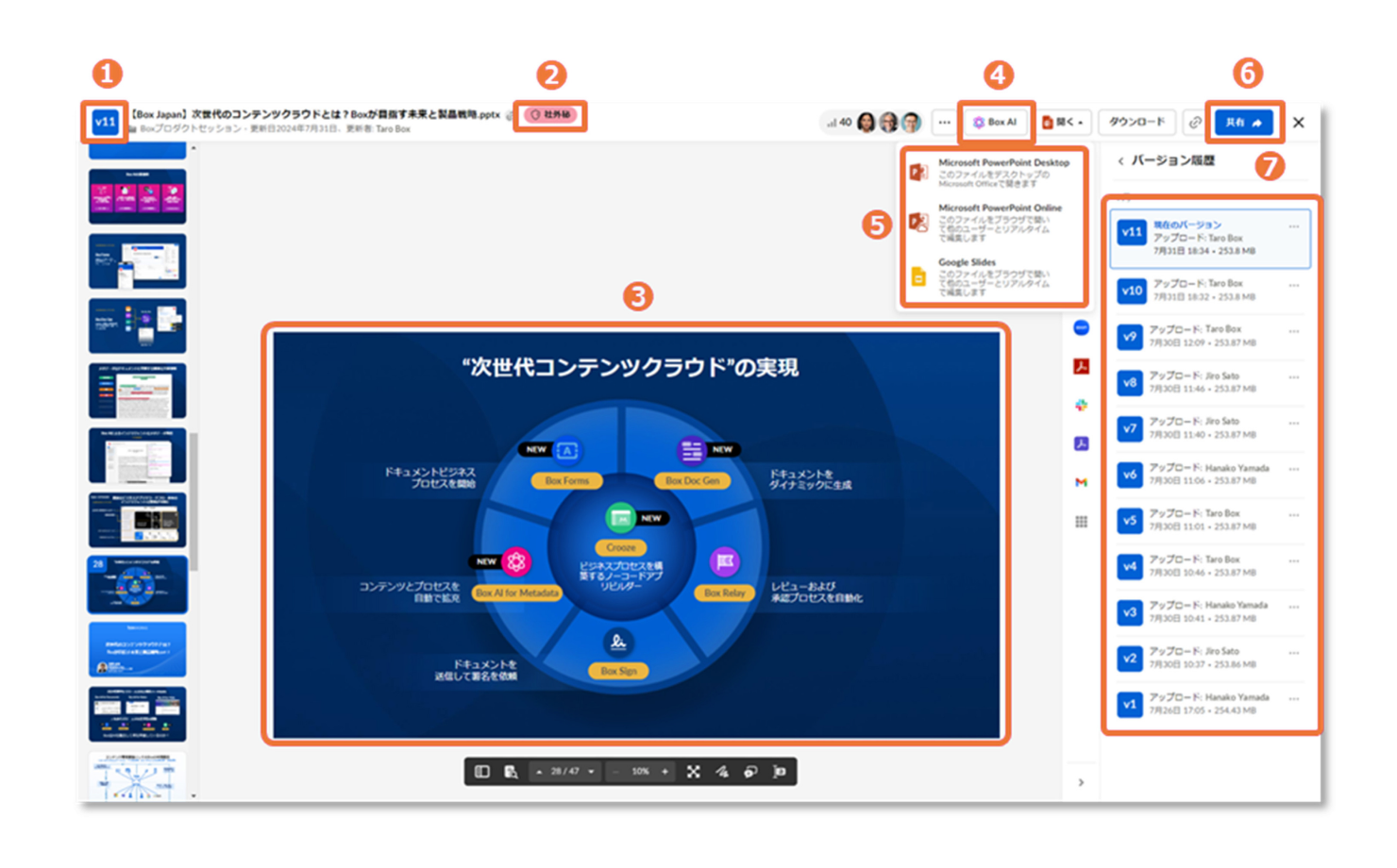The width and height of the screenshot is (1397, 868).
Task: Click the 28 / 47 page number field
Action: pyautogui.click(x=565, y=772)
